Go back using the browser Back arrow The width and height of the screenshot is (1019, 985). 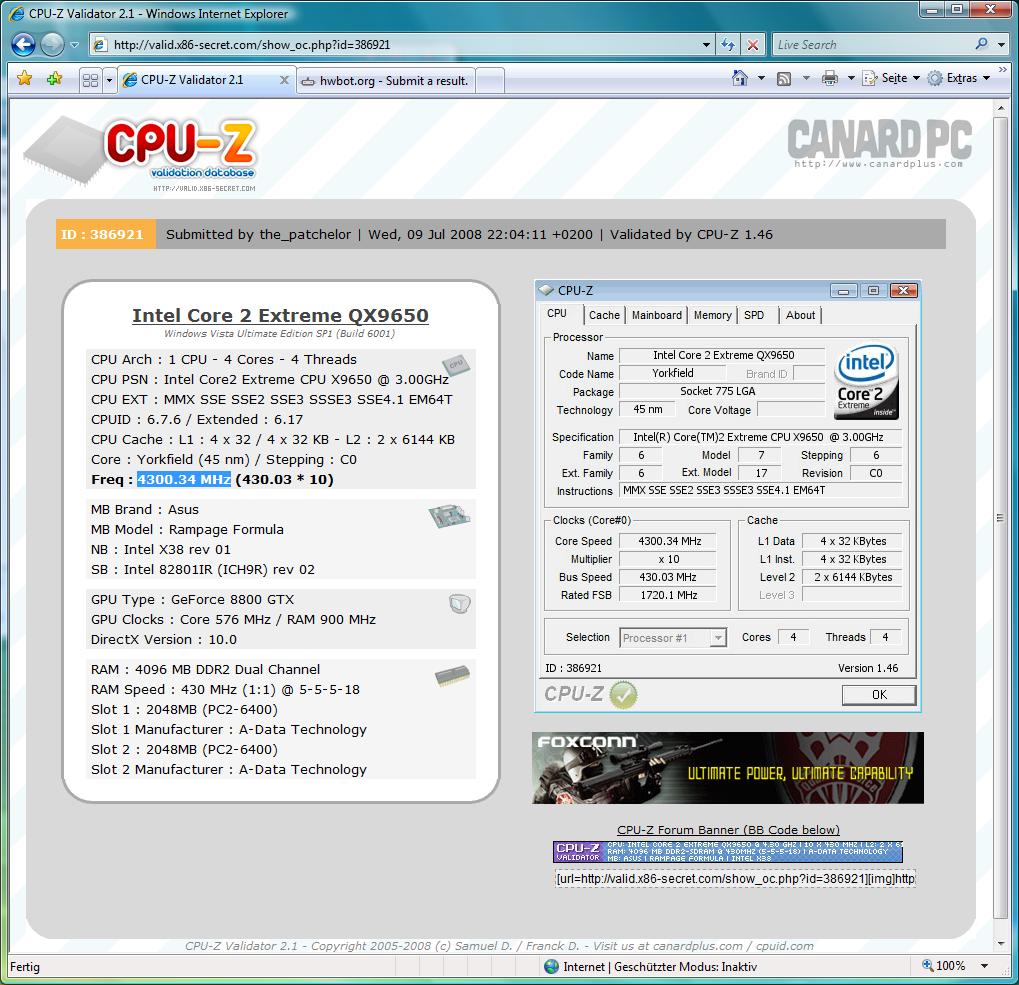[23, 44]
